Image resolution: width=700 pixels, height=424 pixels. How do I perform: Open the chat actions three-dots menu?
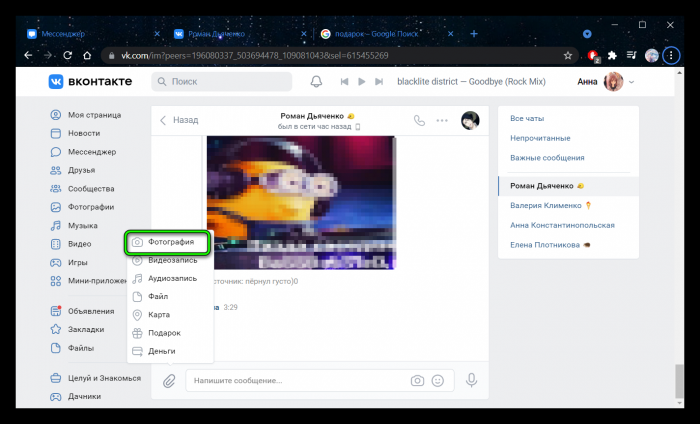pos(442,120)
